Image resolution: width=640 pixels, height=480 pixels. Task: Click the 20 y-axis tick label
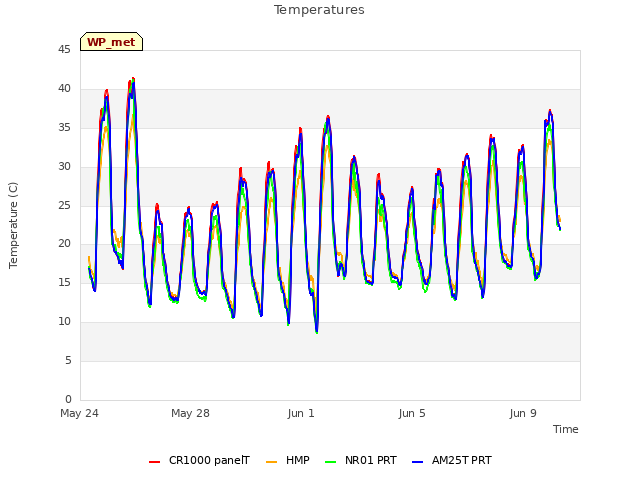[64, 244]
